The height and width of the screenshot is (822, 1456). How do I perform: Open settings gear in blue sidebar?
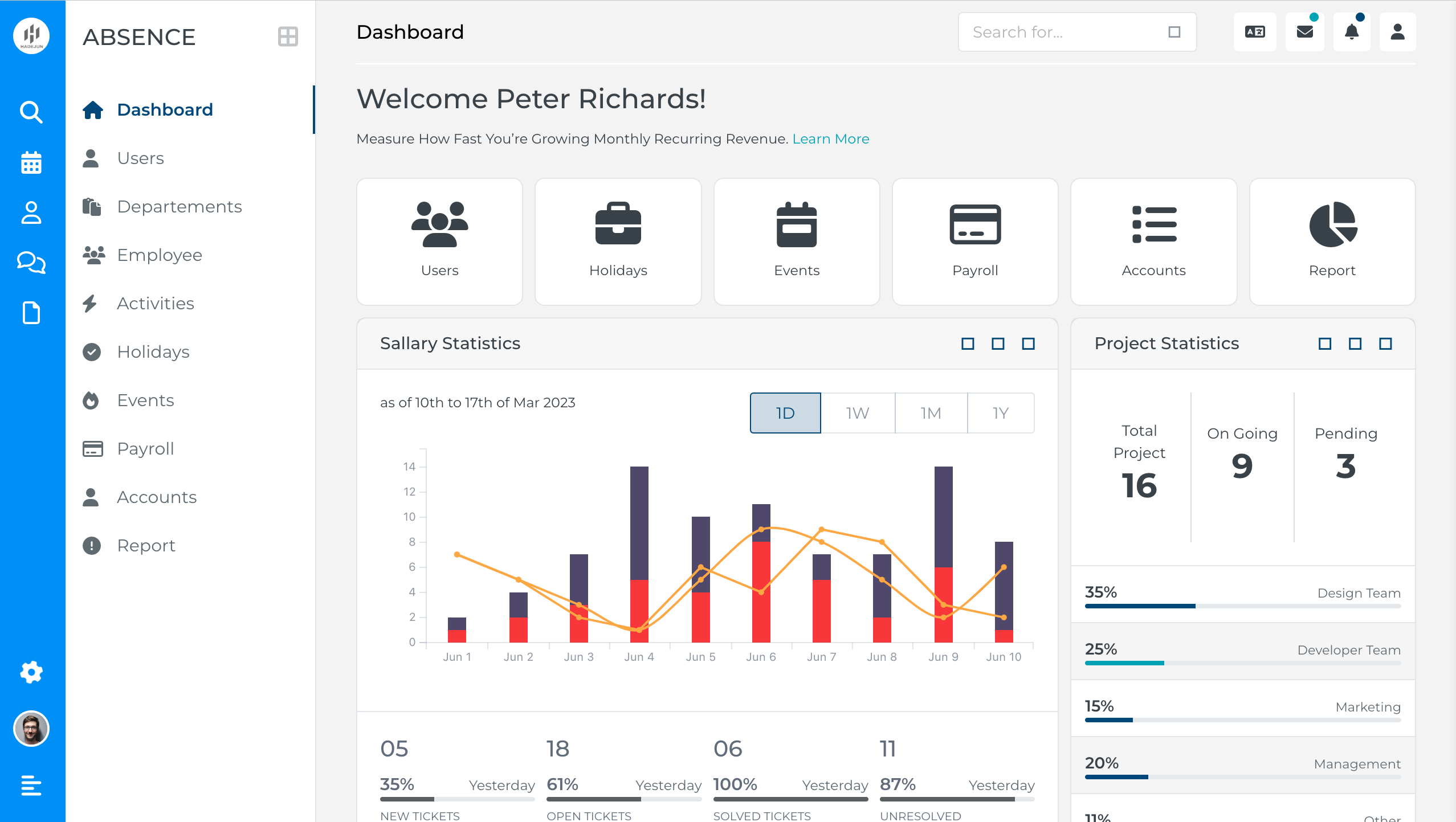pos(31,672)
